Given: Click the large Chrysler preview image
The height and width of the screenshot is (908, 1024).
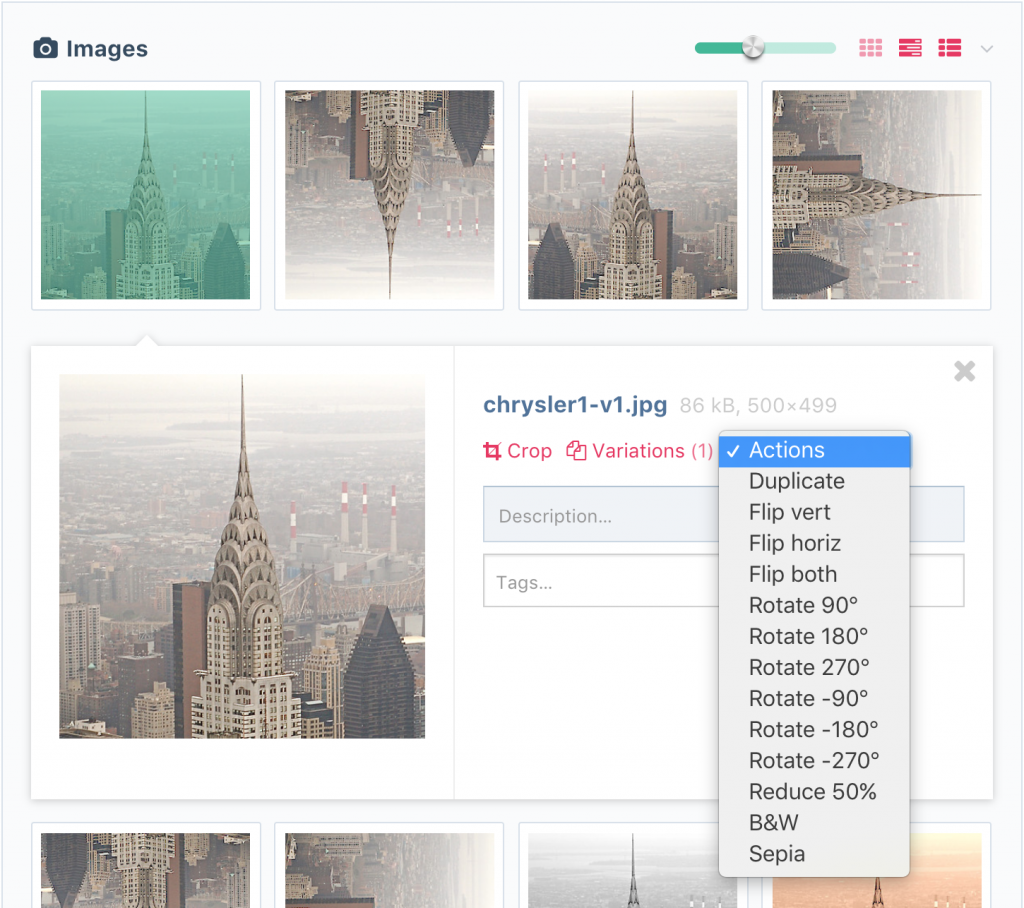Looking at the screenshot, I should click(242, 557).
